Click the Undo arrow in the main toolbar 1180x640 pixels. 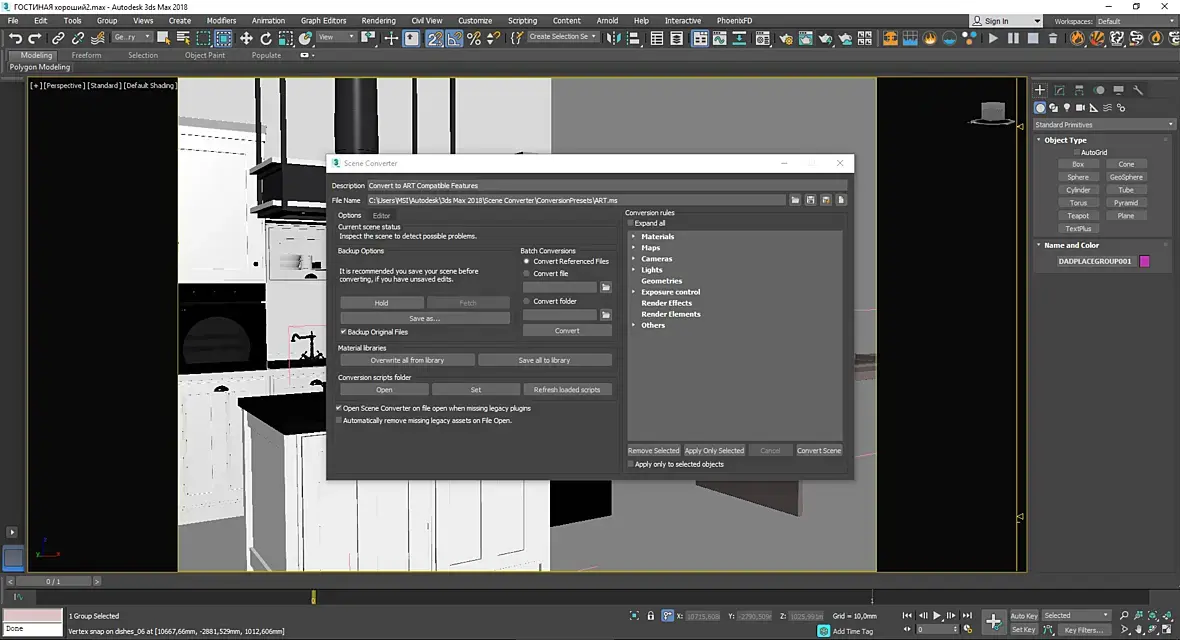pyautogui.click(x=15, y=38)
